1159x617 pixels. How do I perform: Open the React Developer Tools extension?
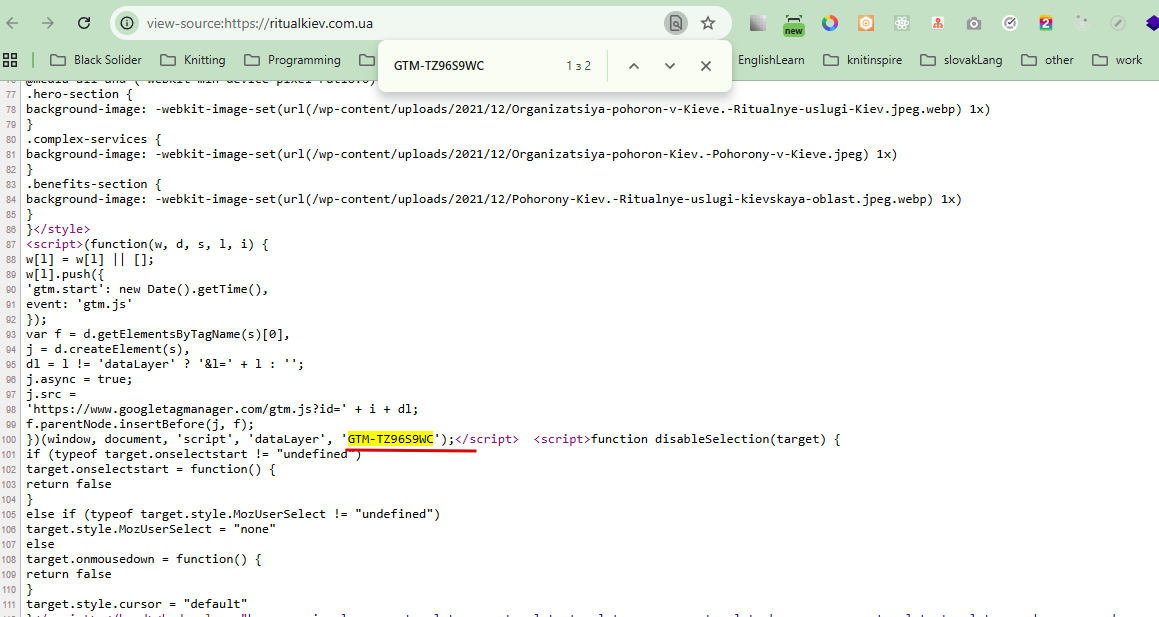902,24
